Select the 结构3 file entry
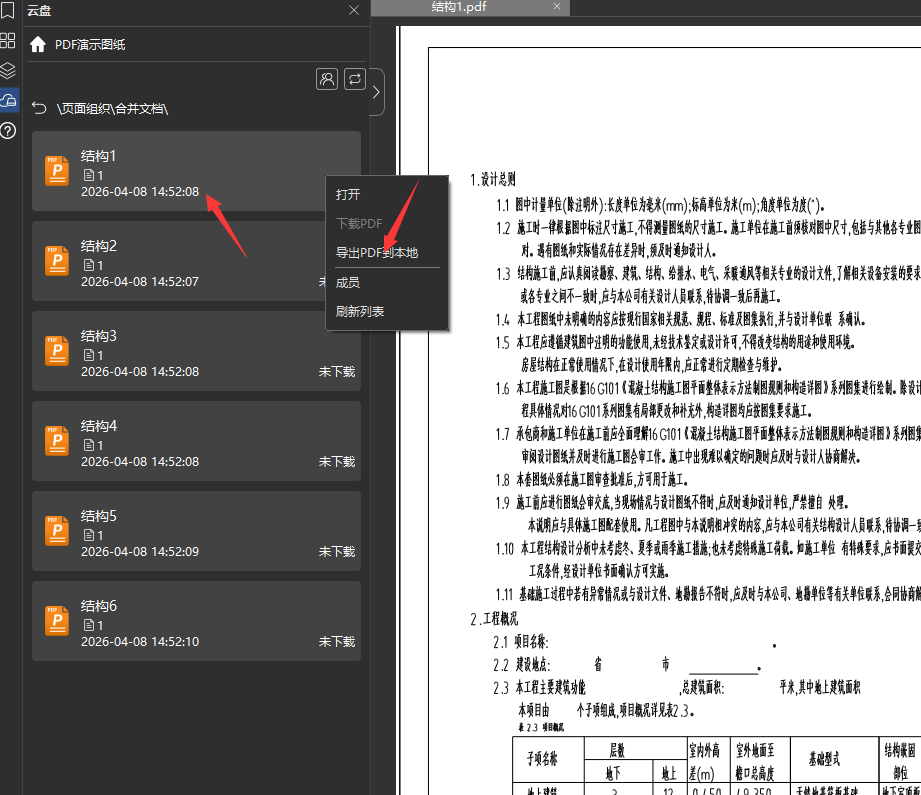The image size is (921, 795). 196,352
